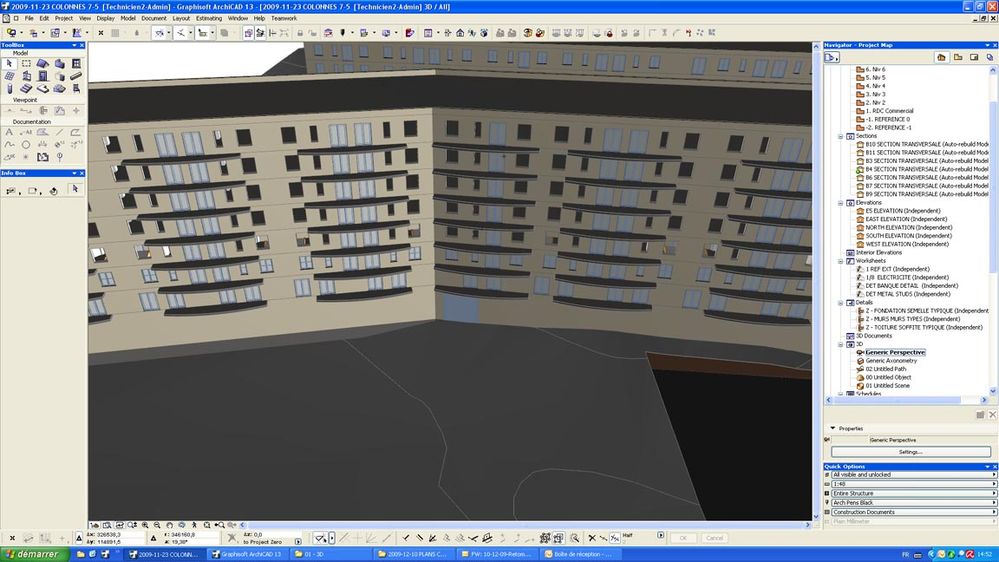
Task: Choose the Line tool in Documentation
Action: pos(59,133)
